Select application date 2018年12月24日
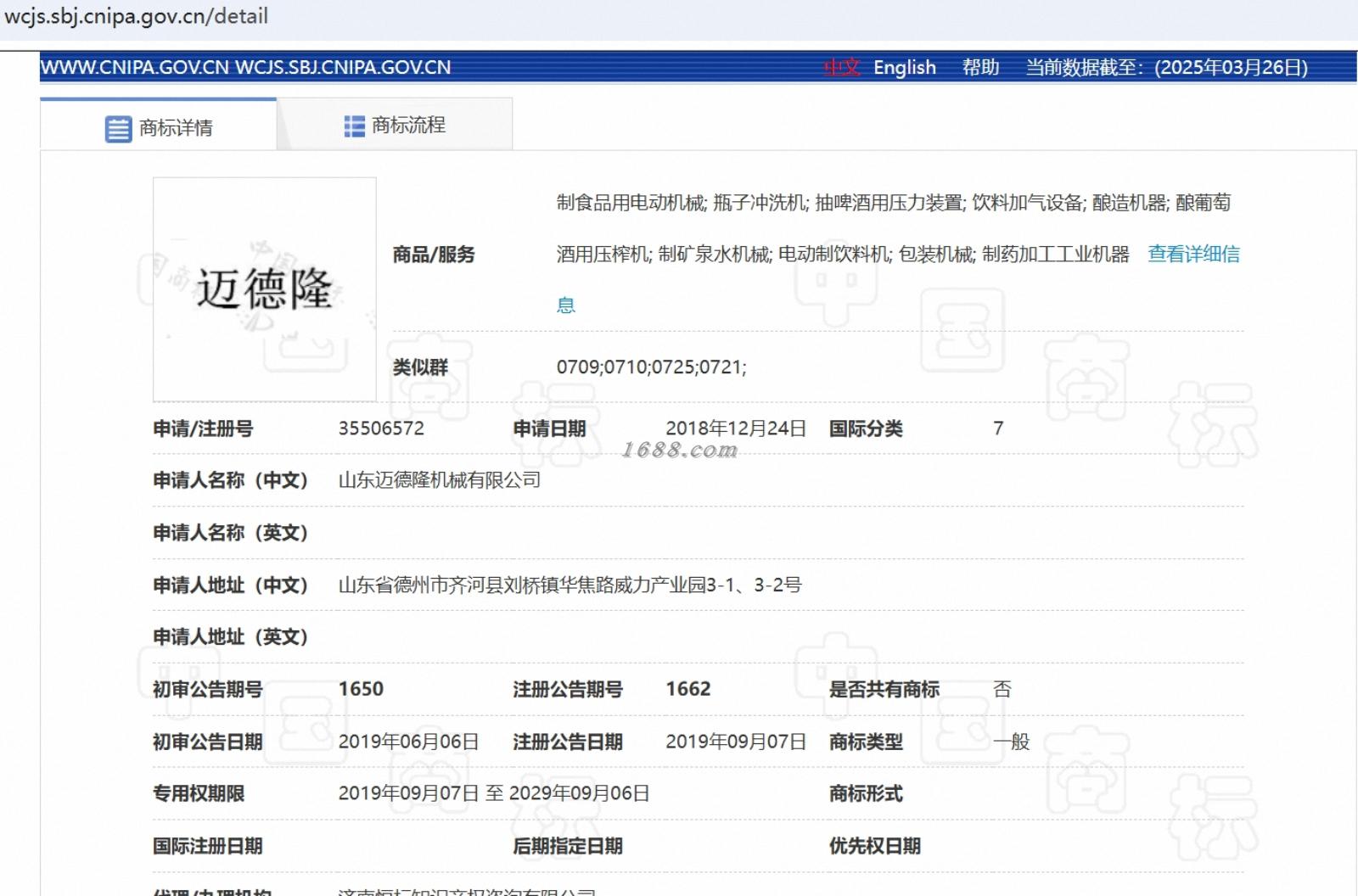 pyautogui.click(x=736, y=428)
